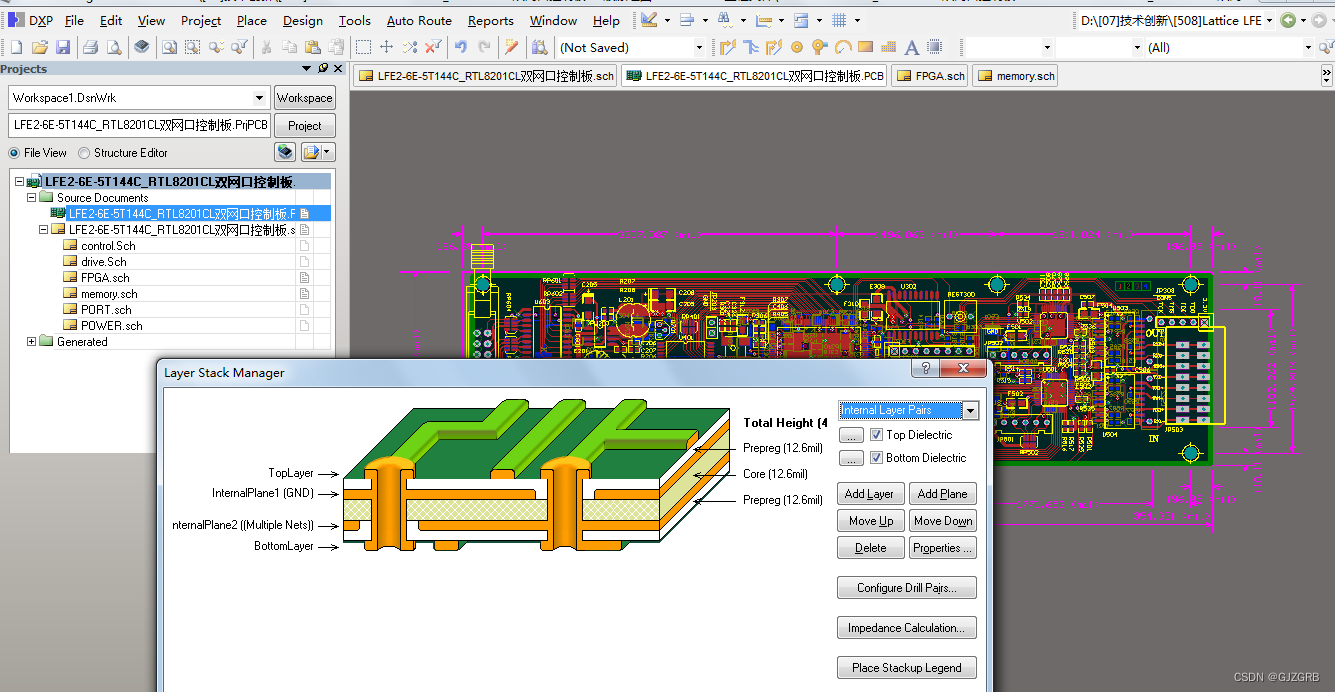Open the Auto Route menu
1335x692 pixels.
coord(418,20)
